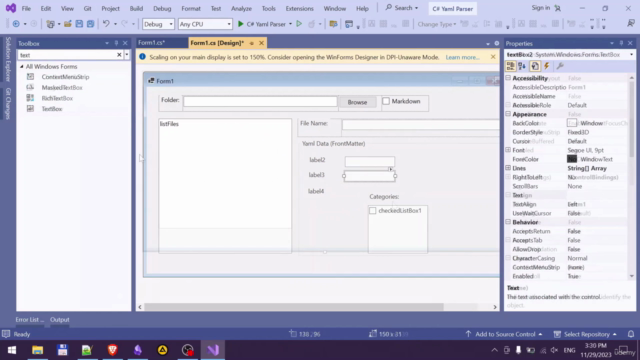Click the New Project toolbar icon
The width and height of the screenshot is (640, 360).
click(x=50, y=24)
